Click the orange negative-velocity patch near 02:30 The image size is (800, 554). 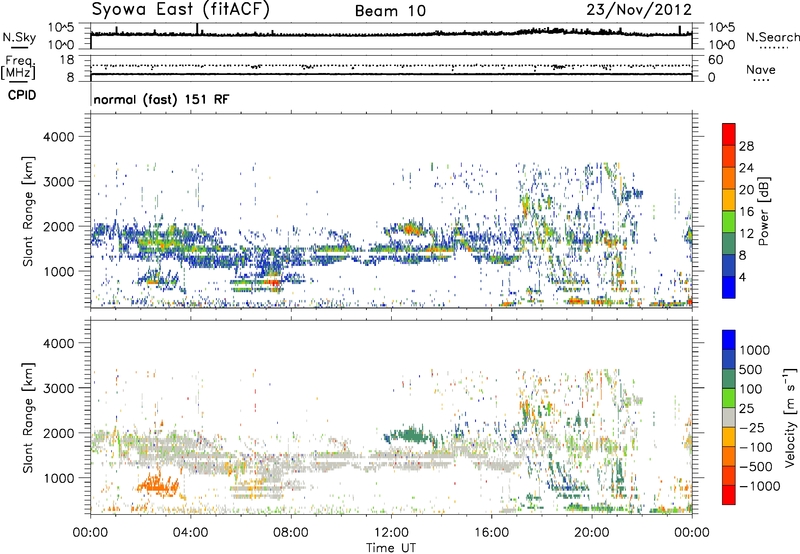(x=158, y=485)
